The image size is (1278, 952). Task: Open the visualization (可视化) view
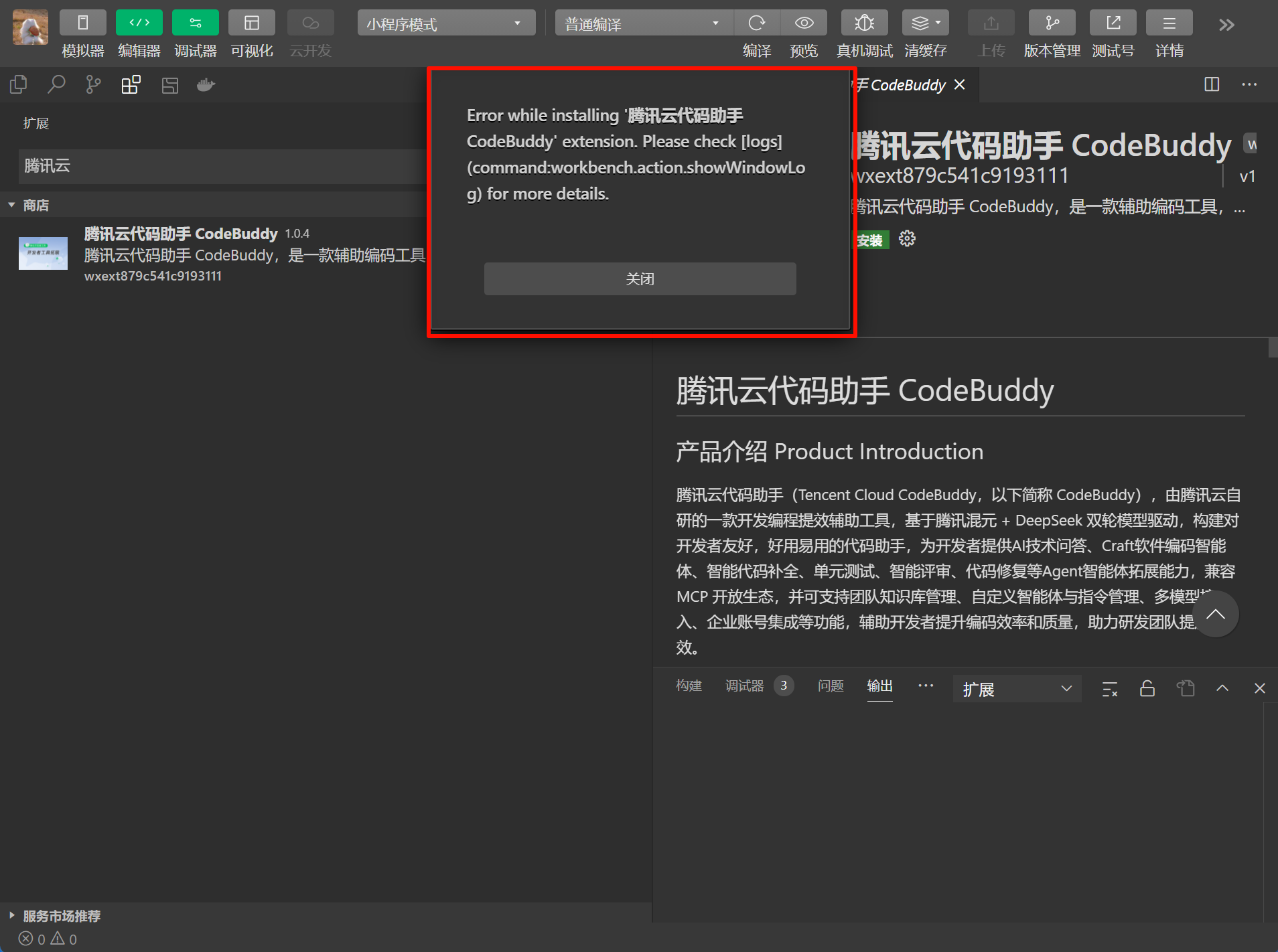pos(251,23)
